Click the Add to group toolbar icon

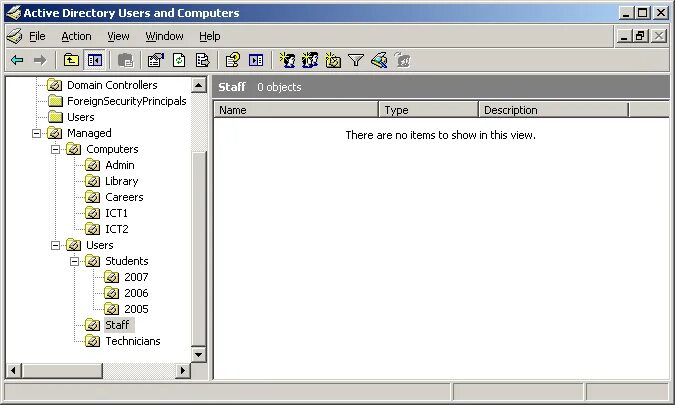coord(403,60)
